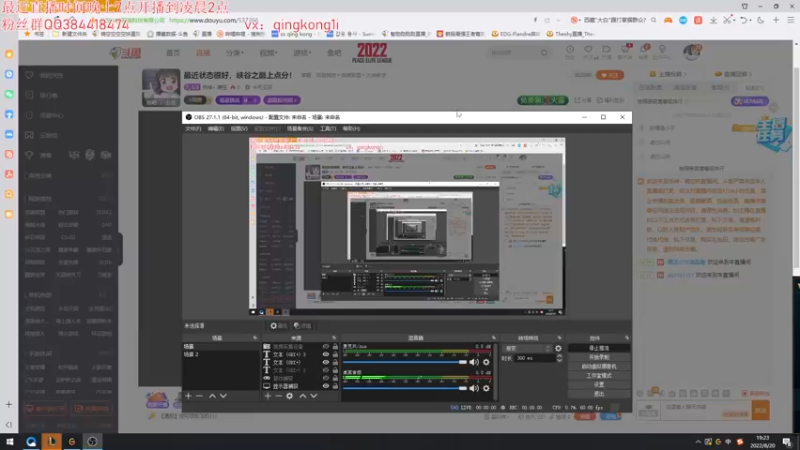Click the WeChat icon in browser sidebar
This screenshot has height=450, width=800.
[x=9, y=94]
